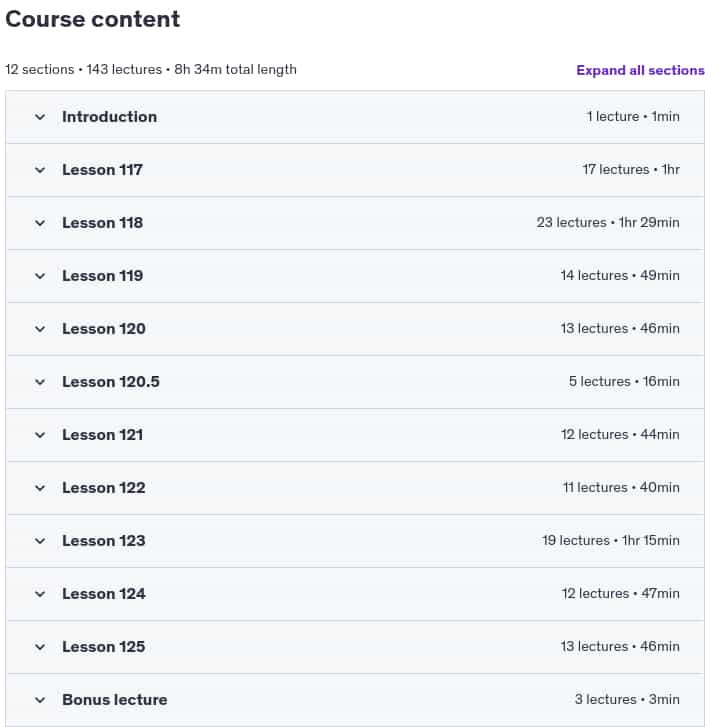
Task: Click '5 lectures • 16min' text
Action: coord(624,382)
